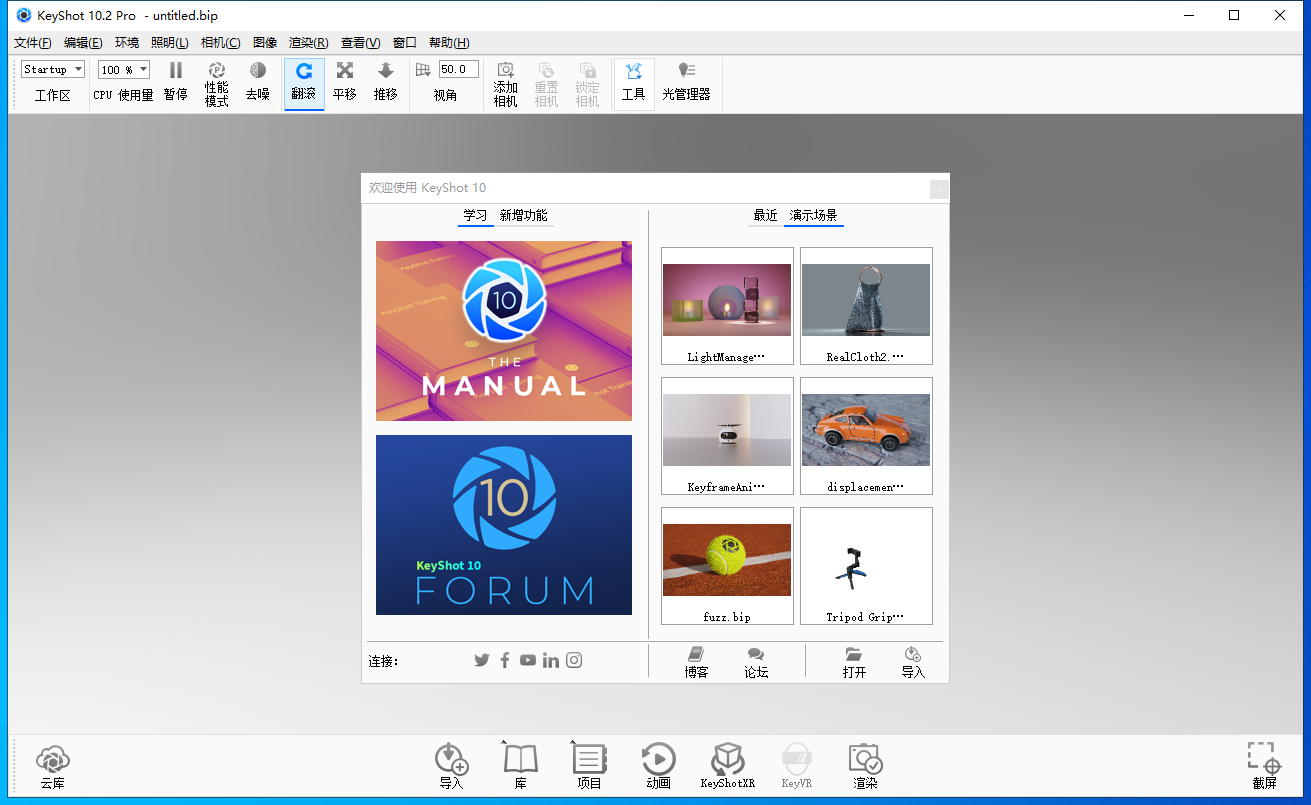Screen dimensions: 1311x805
Task: Open the 窗口 menu
Action: tap(405, 43)
